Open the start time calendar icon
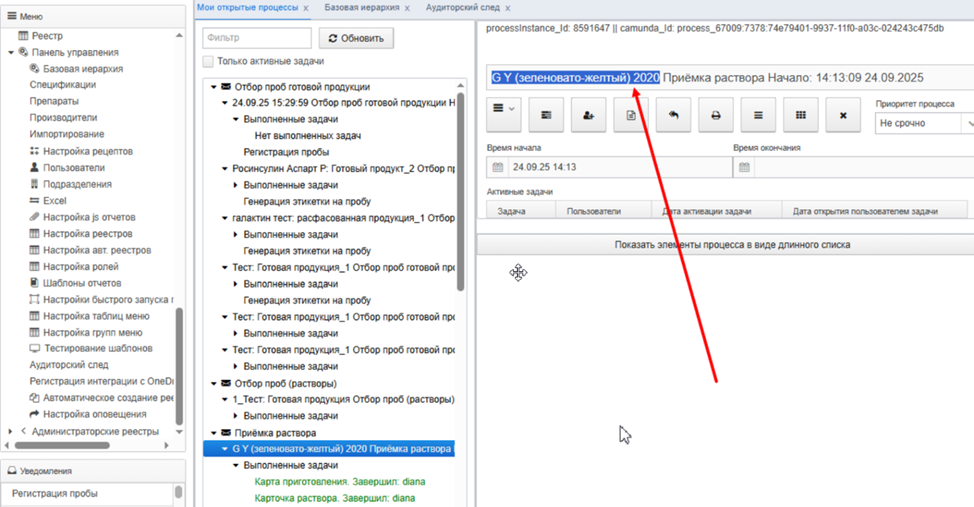This screenshot has height=507, width=974. coord(498,167)
